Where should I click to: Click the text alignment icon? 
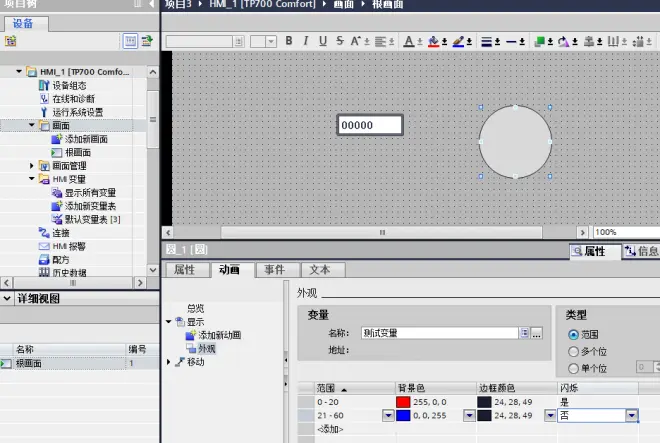pos(381,41)
